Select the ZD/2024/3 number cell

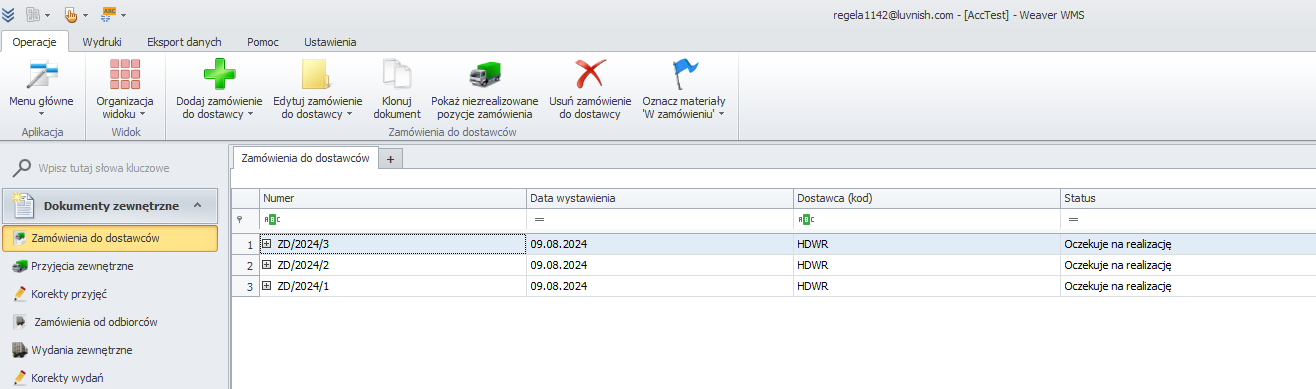392,243
